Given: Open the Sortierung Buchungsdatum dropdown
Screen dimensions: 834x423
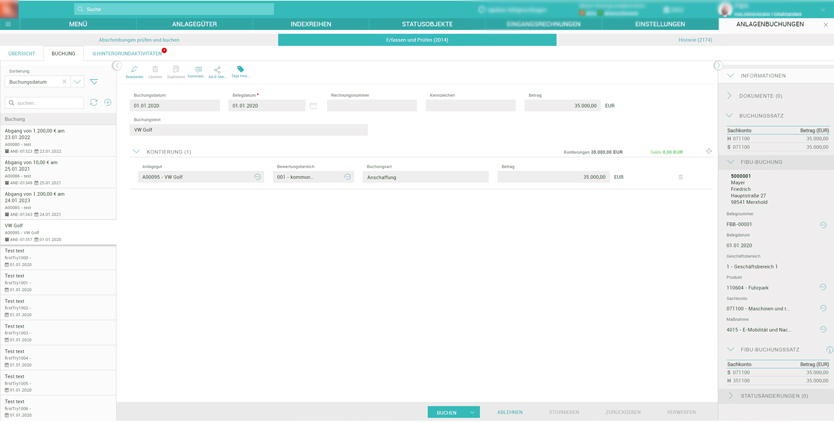Looking at the screenshot, I should tap(77, 82).
